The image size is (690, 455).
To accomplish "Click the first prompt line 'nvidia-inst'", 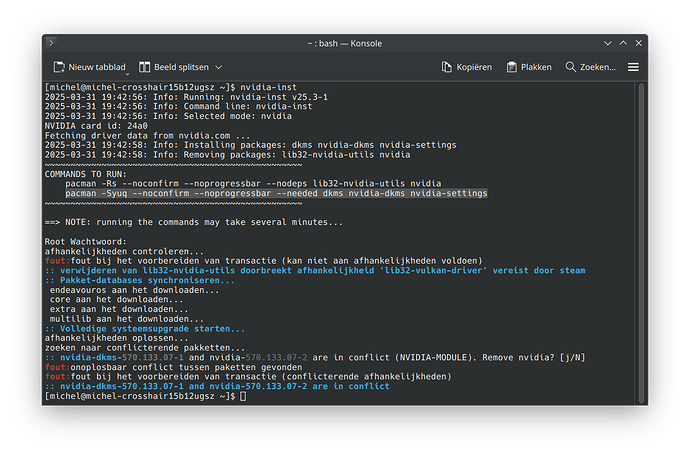I will (171, 87).
